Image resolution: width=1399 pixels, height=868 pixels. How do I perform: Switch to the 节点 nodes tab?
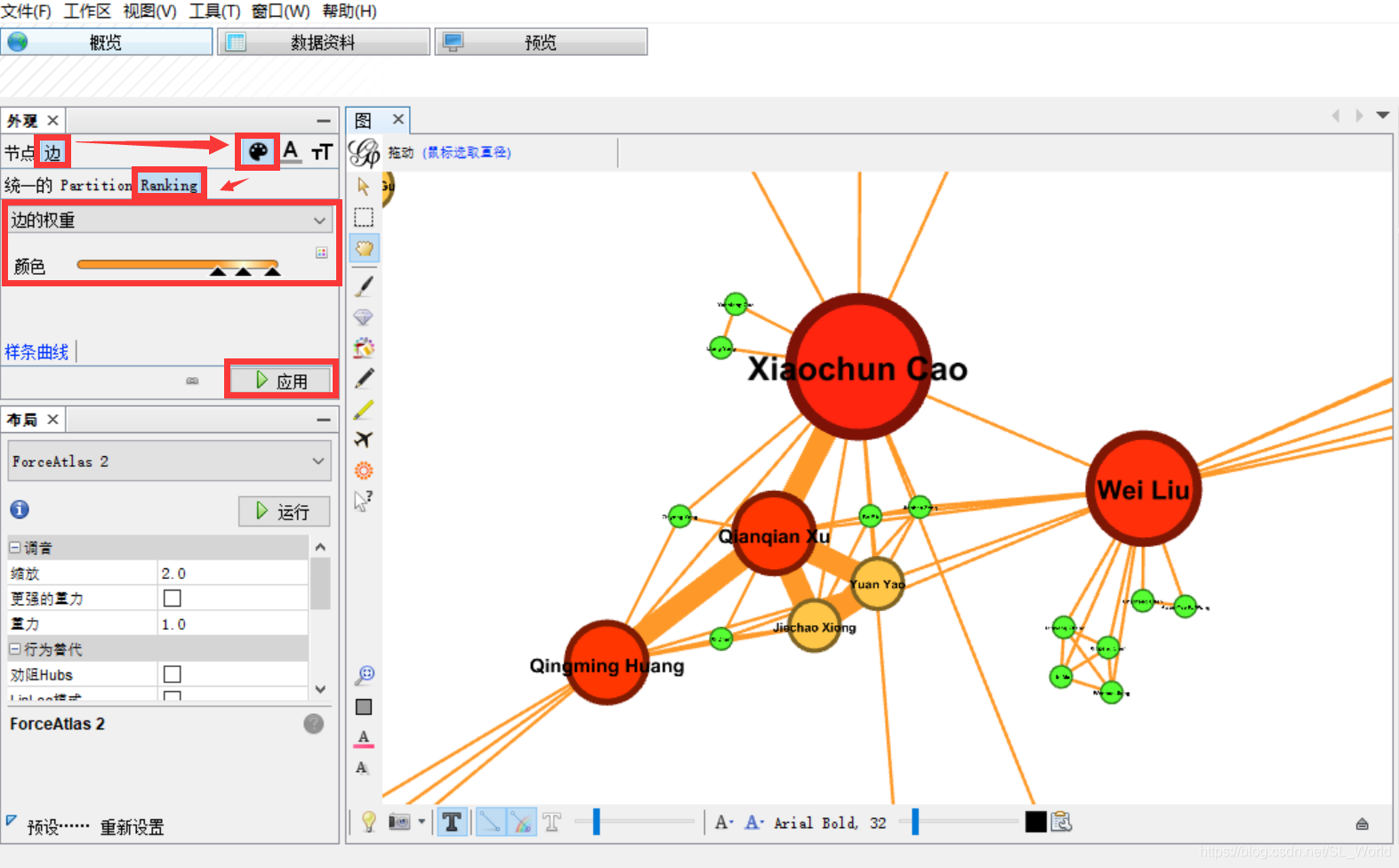pos(20,153)
